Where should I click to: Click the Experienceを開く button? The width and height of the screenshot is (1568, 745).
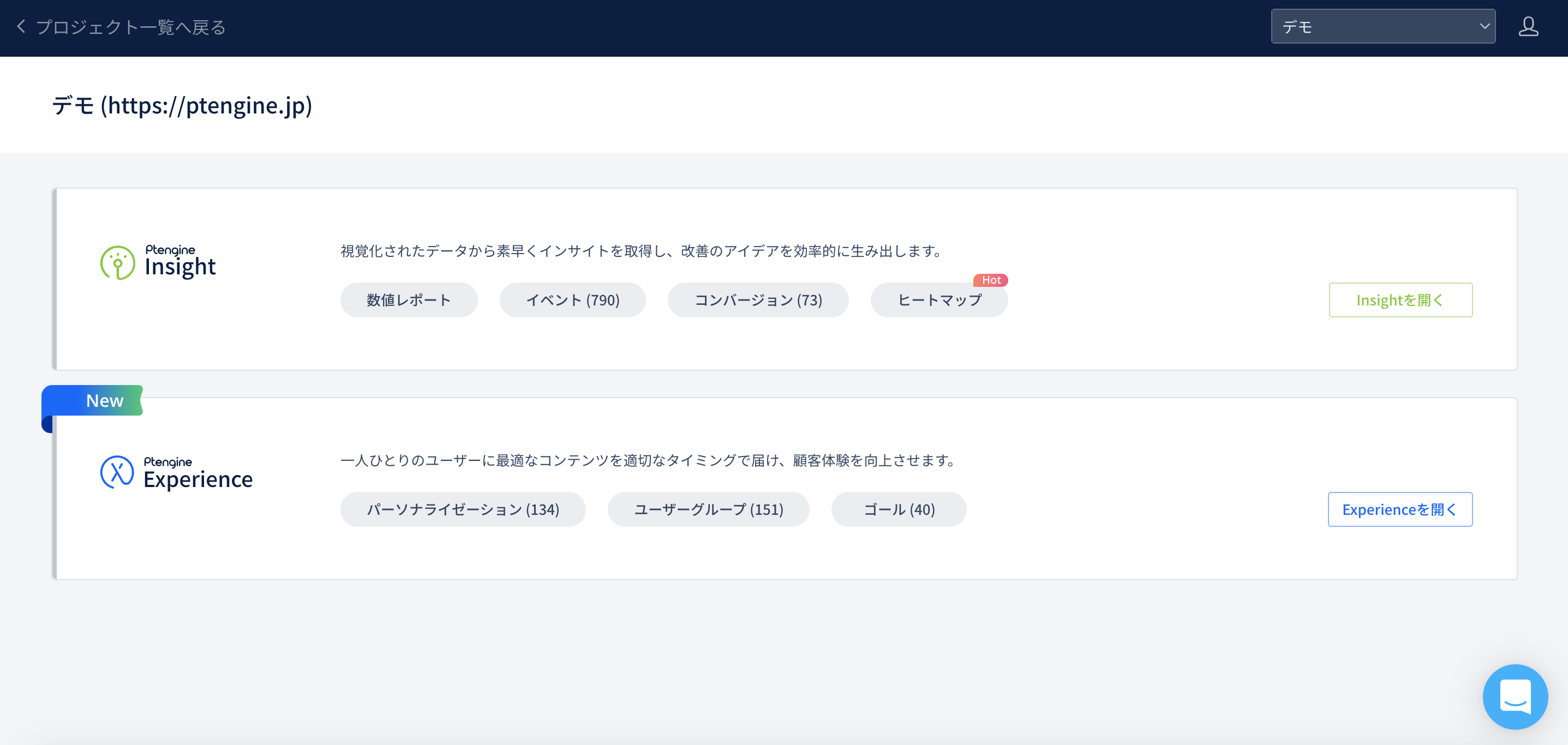click(1399, 509)
